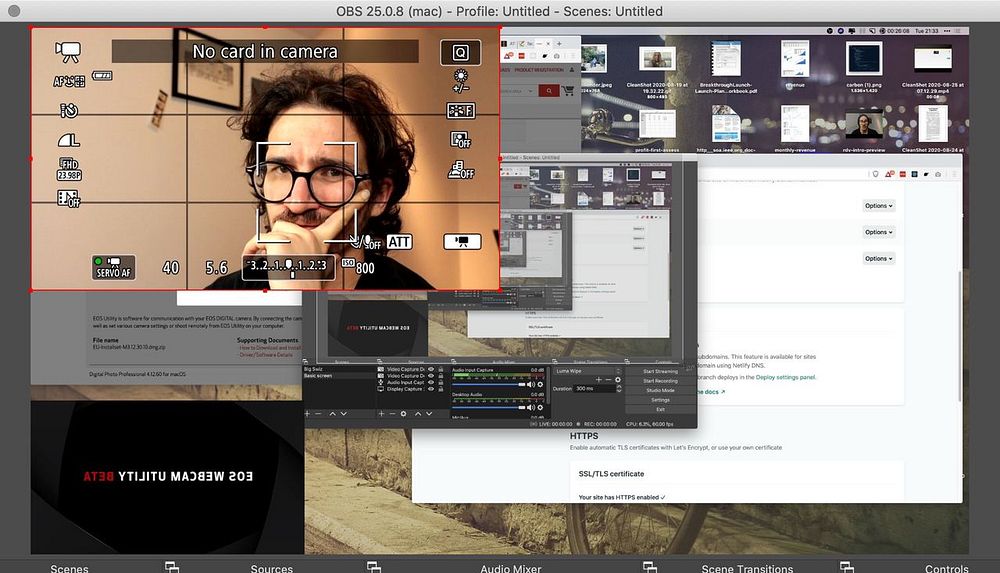Open shopping cart icon on Canon site
Screen dimensions: 1000x573
point(568,91)
